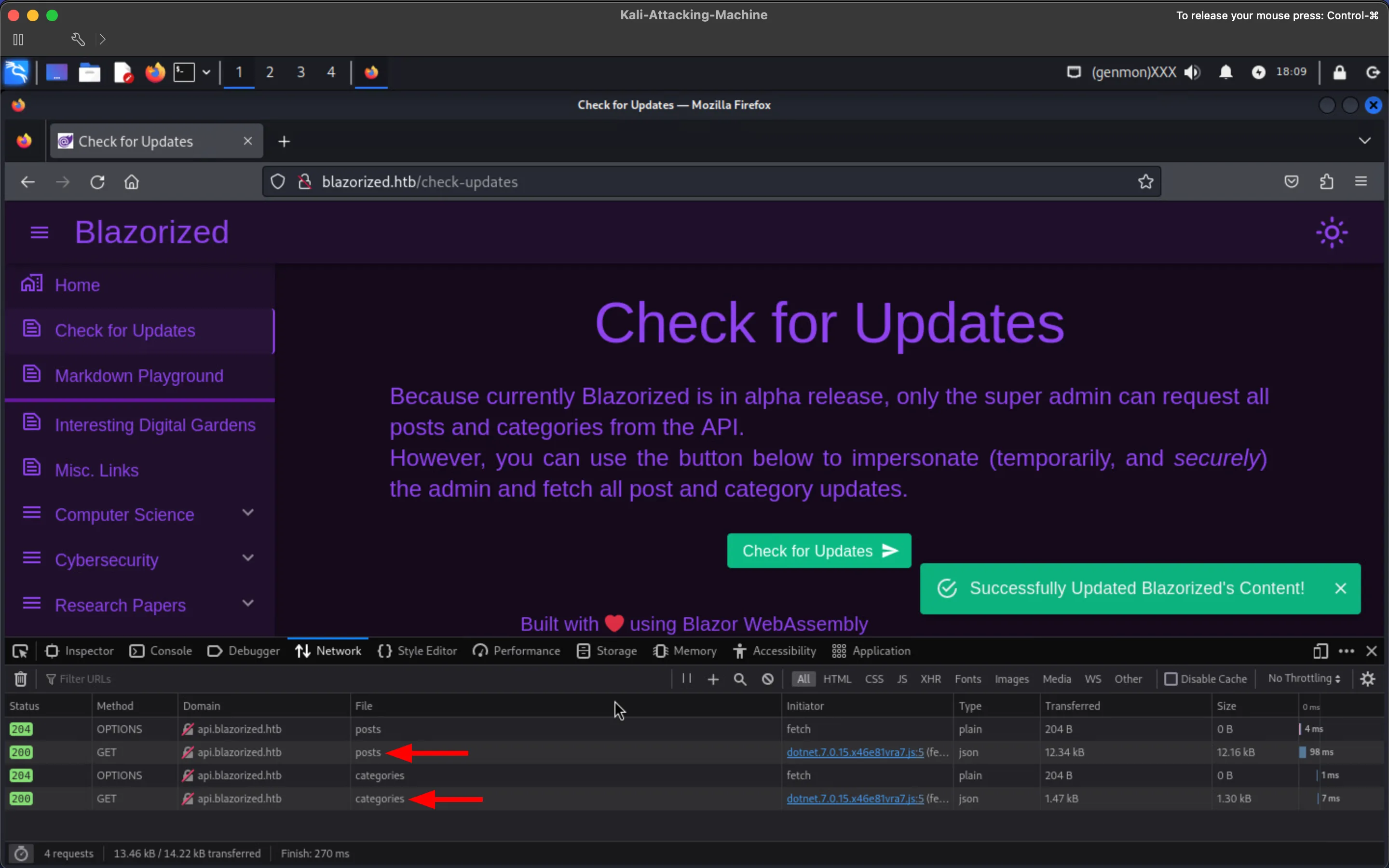The height and width of the screenshot is (868, 1389).
Task: Switch to the Storage devtools tab
Action: (x=607, y=651)
